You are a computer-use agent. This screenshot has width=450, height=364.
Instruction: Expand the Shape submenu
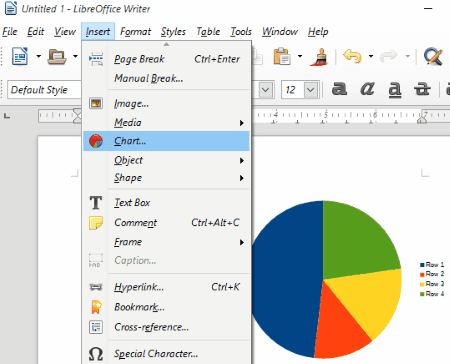pos(166,178)
